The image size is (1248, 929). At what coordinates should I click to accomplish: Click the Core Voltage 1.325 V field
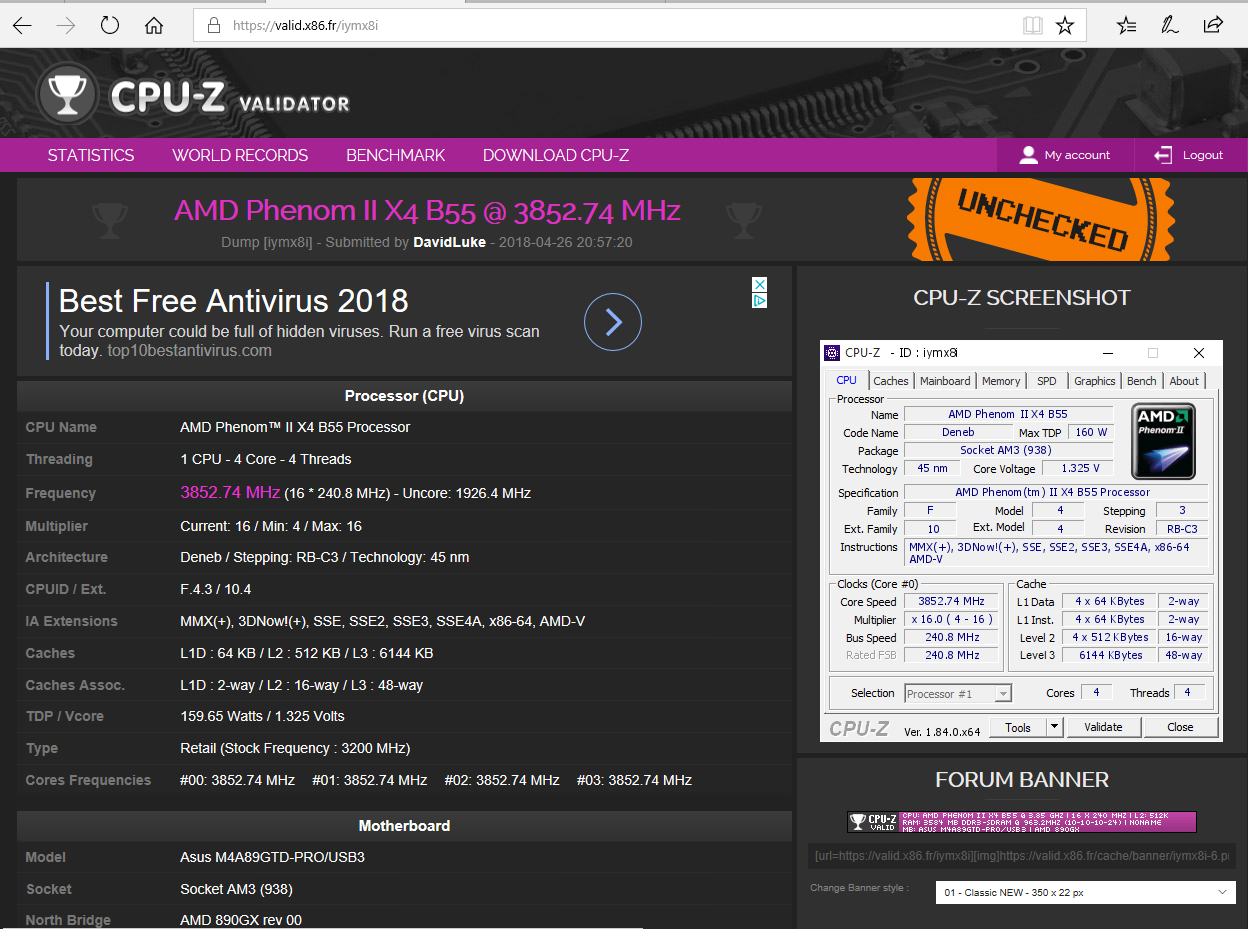tap(1077, 468)
